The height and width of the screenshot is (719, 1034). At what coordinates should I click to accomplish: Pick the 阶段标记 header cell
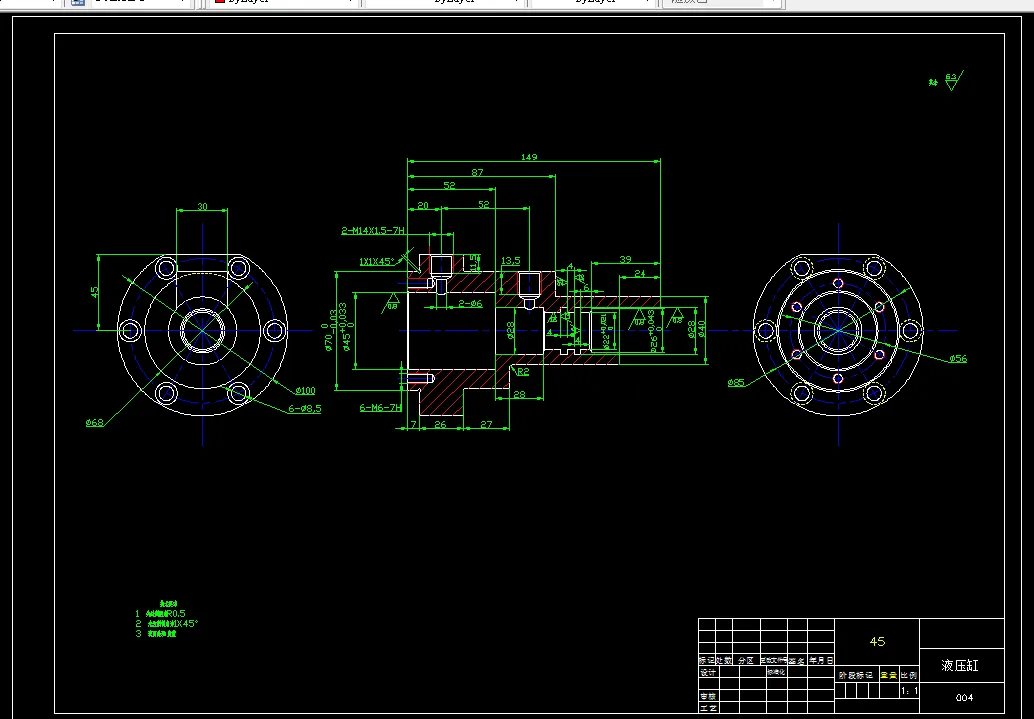click(856, 675)
